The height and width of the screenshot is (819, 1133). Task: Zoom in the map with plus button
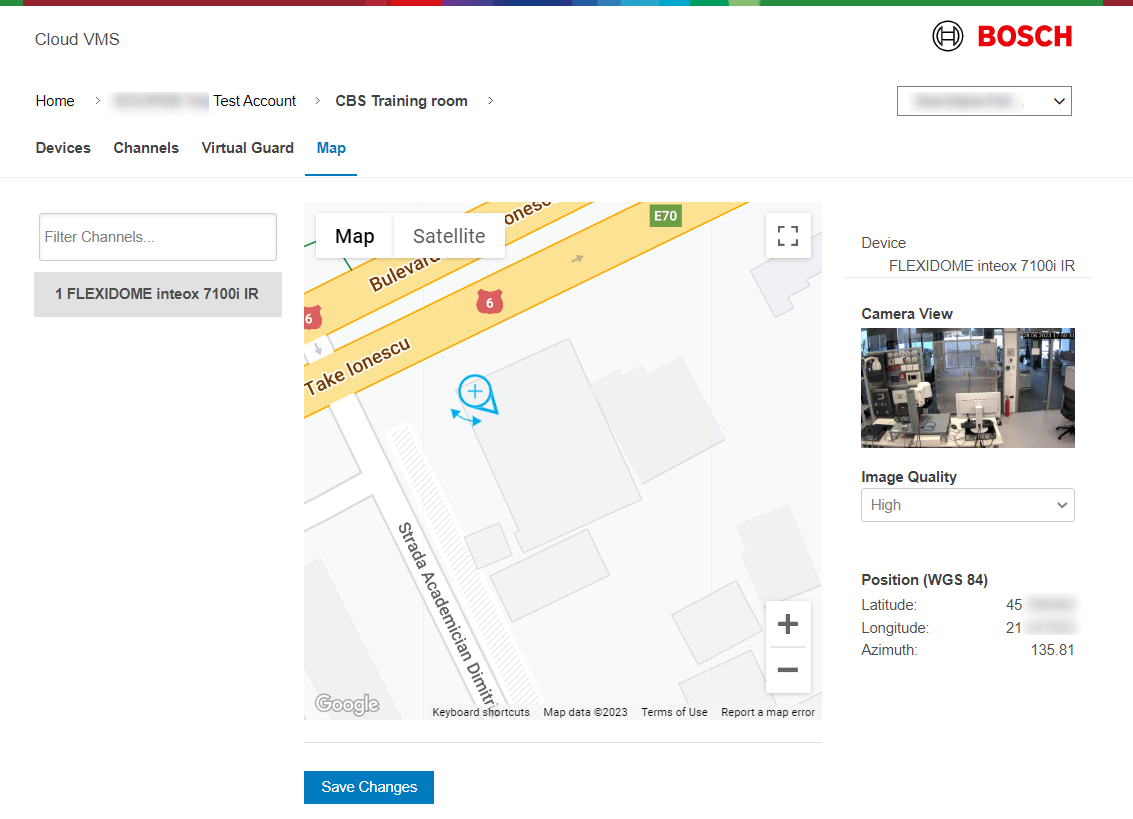click(788, 625)
